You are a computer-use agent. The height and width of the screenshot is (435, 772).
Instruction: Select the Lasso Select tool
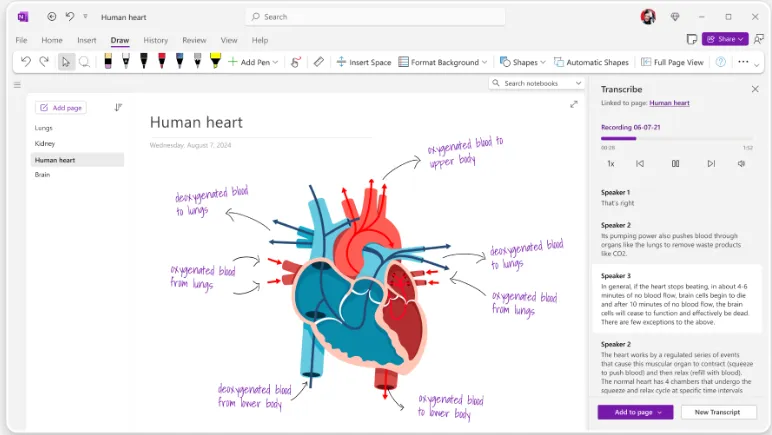[85, 62]
